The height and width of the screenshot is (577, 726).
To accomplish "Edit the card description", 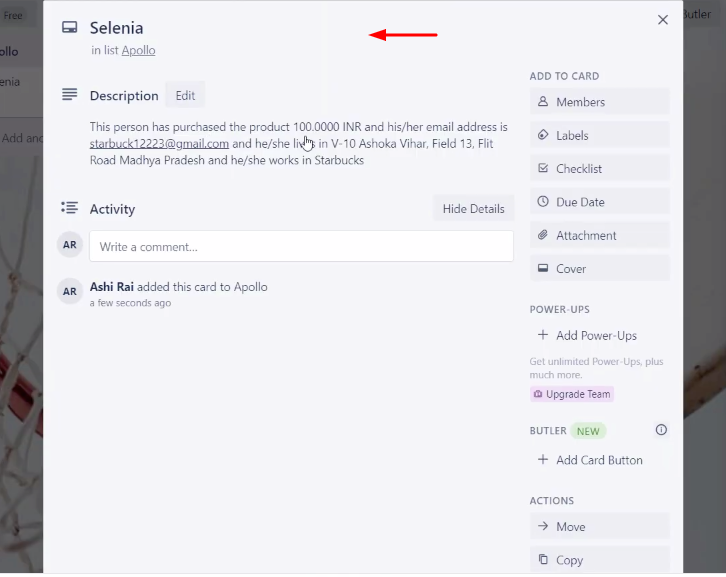I will [185, 95].
